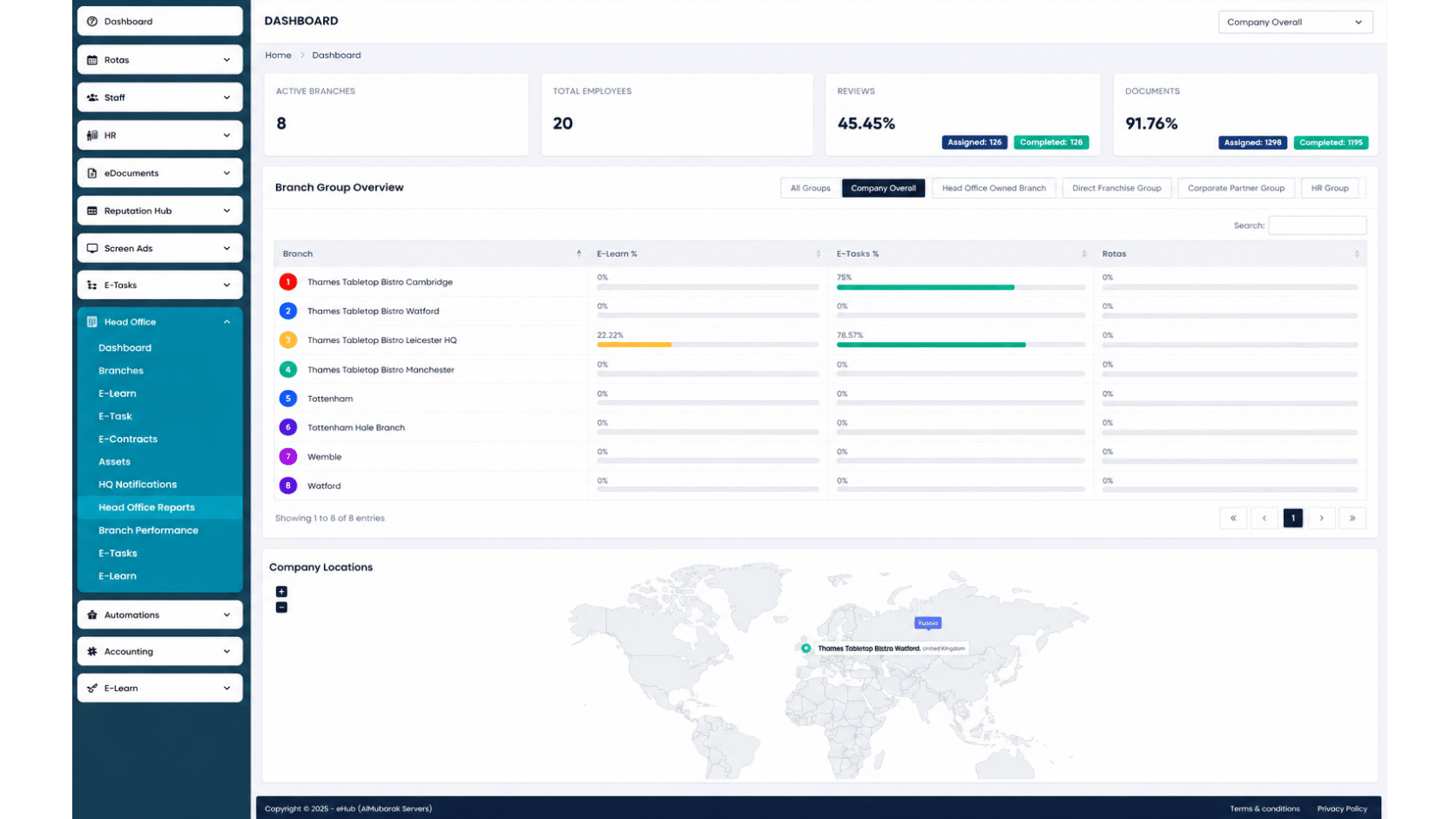Click green number 4 badge for Manchester
Viewport: 1456px width, 819px height.
(288, 370)
